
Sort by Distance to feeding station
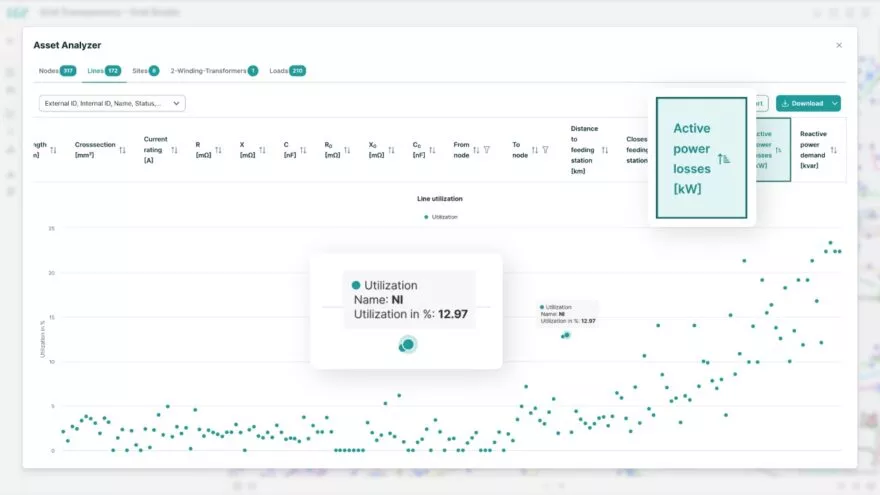click(604, 150)
